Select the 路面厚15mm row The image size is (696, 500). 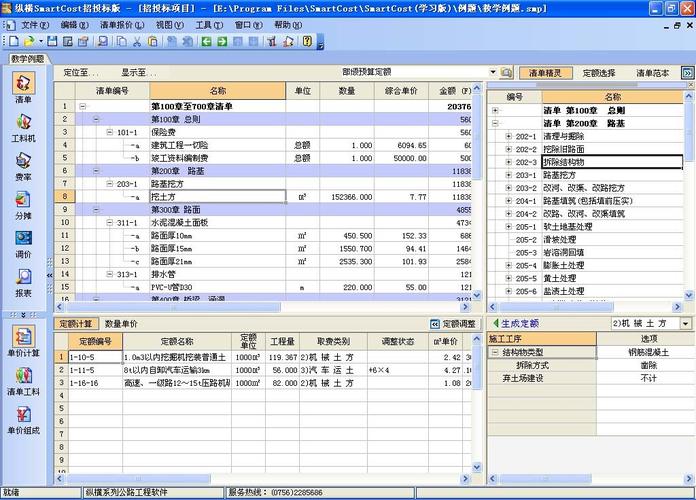(x=262, y=249)
